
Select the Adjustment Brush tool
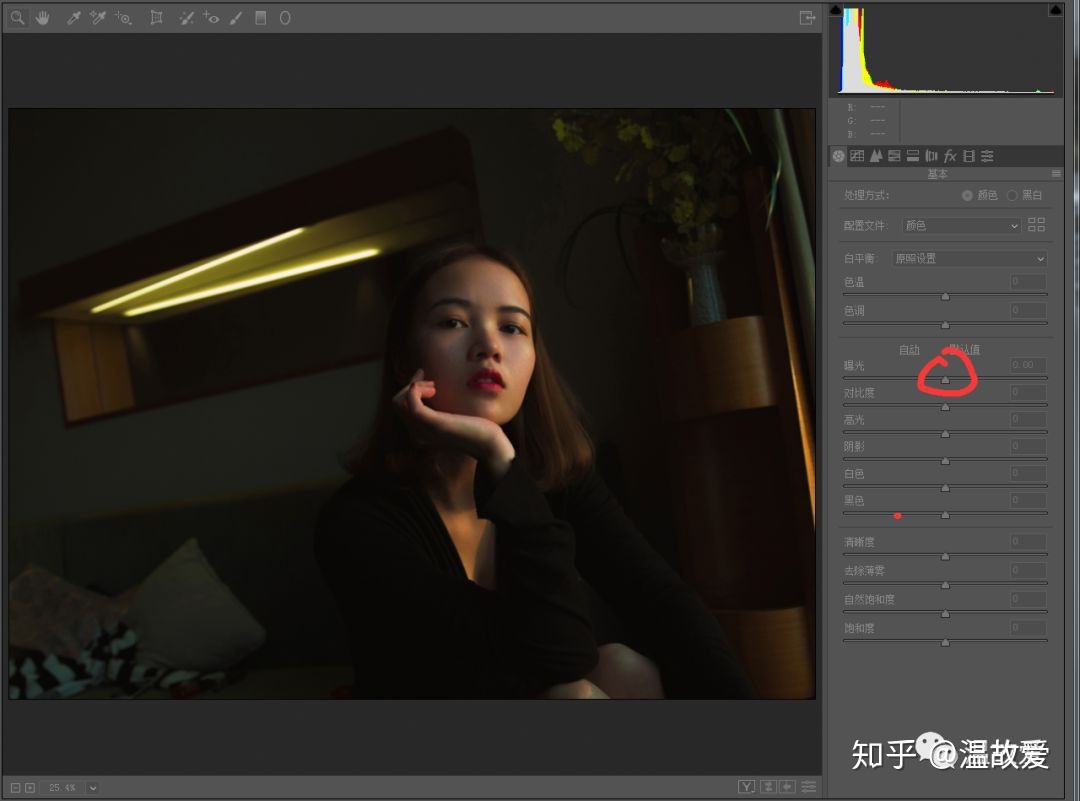coord(236,18)
